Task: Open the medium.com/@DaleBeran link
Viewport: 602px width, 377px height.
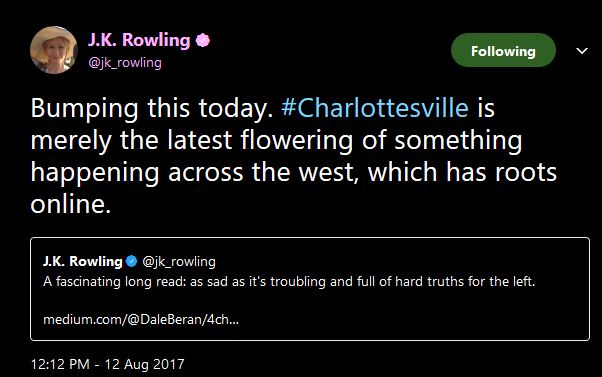Action: coord(141,319)
